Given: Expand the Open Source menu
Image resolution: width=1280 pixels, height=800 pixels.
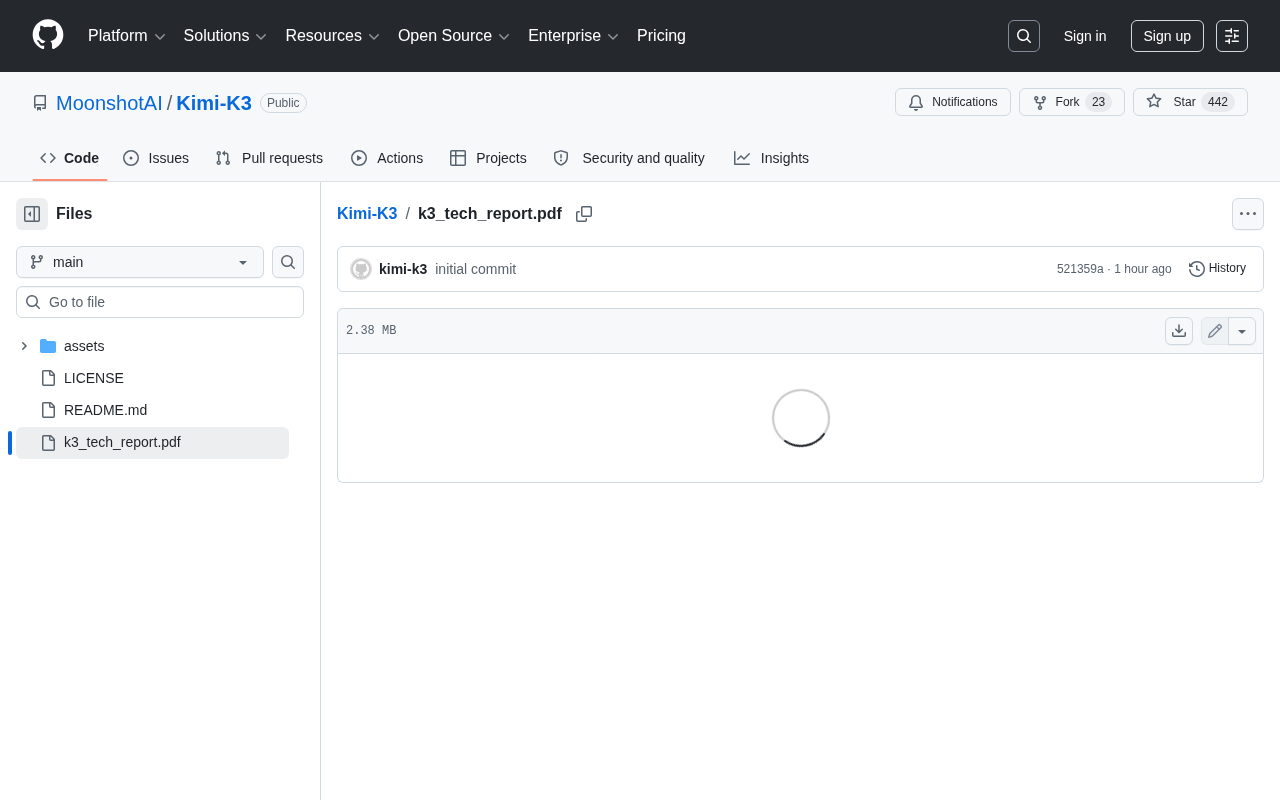Looking at the screenshot, I should point(453,36).
